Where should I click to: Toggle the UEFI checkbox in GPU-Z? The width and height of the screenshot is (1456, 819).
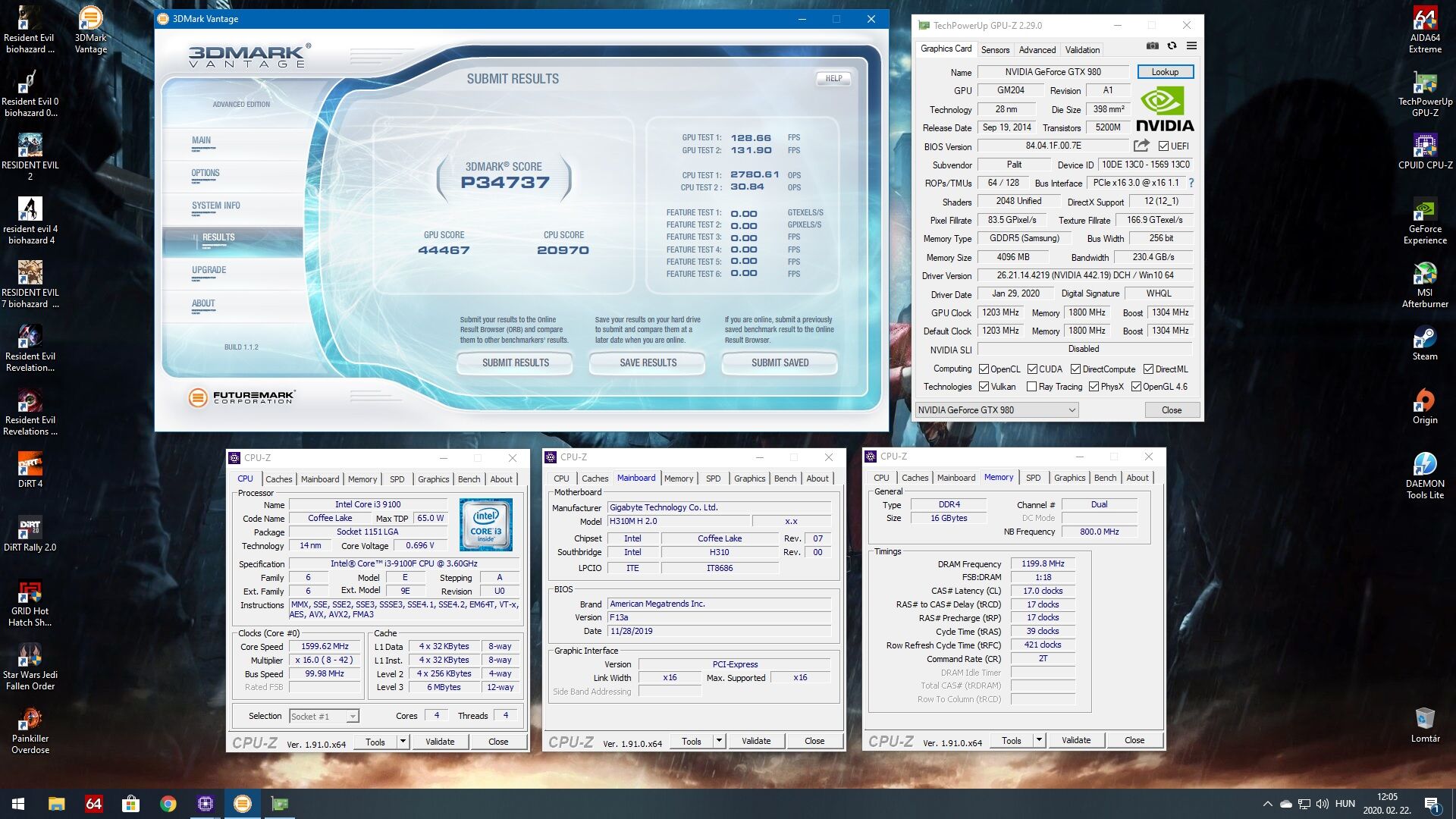point(1163,146)
